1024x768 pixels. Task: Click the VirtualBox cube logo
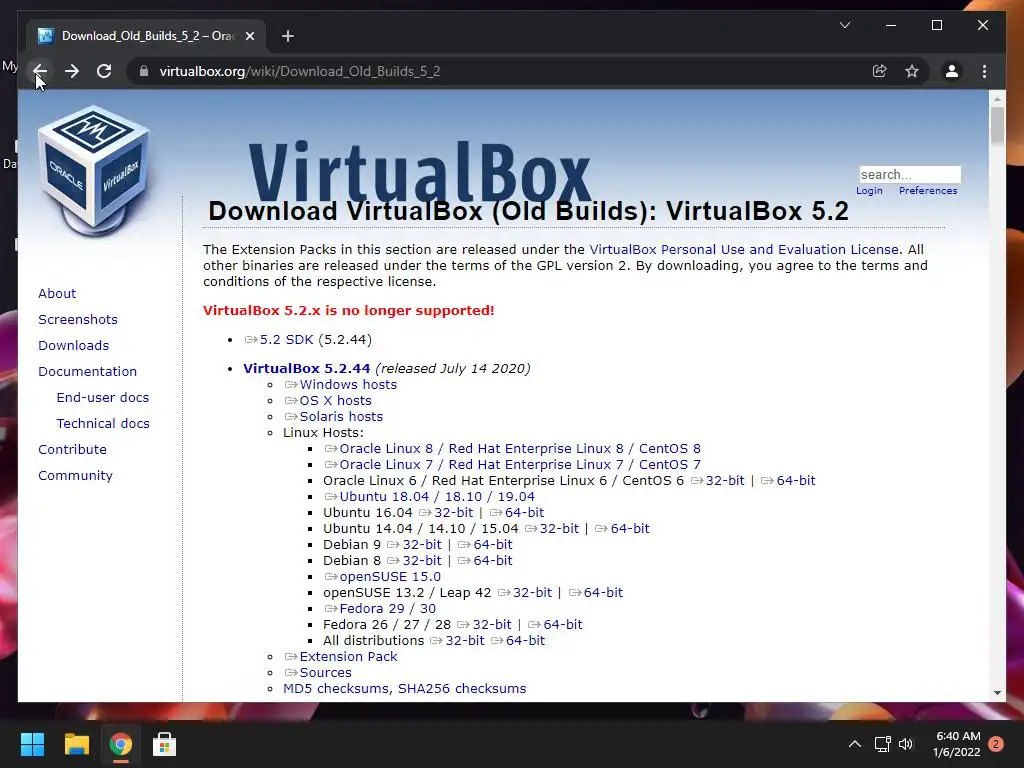[94, 170]
